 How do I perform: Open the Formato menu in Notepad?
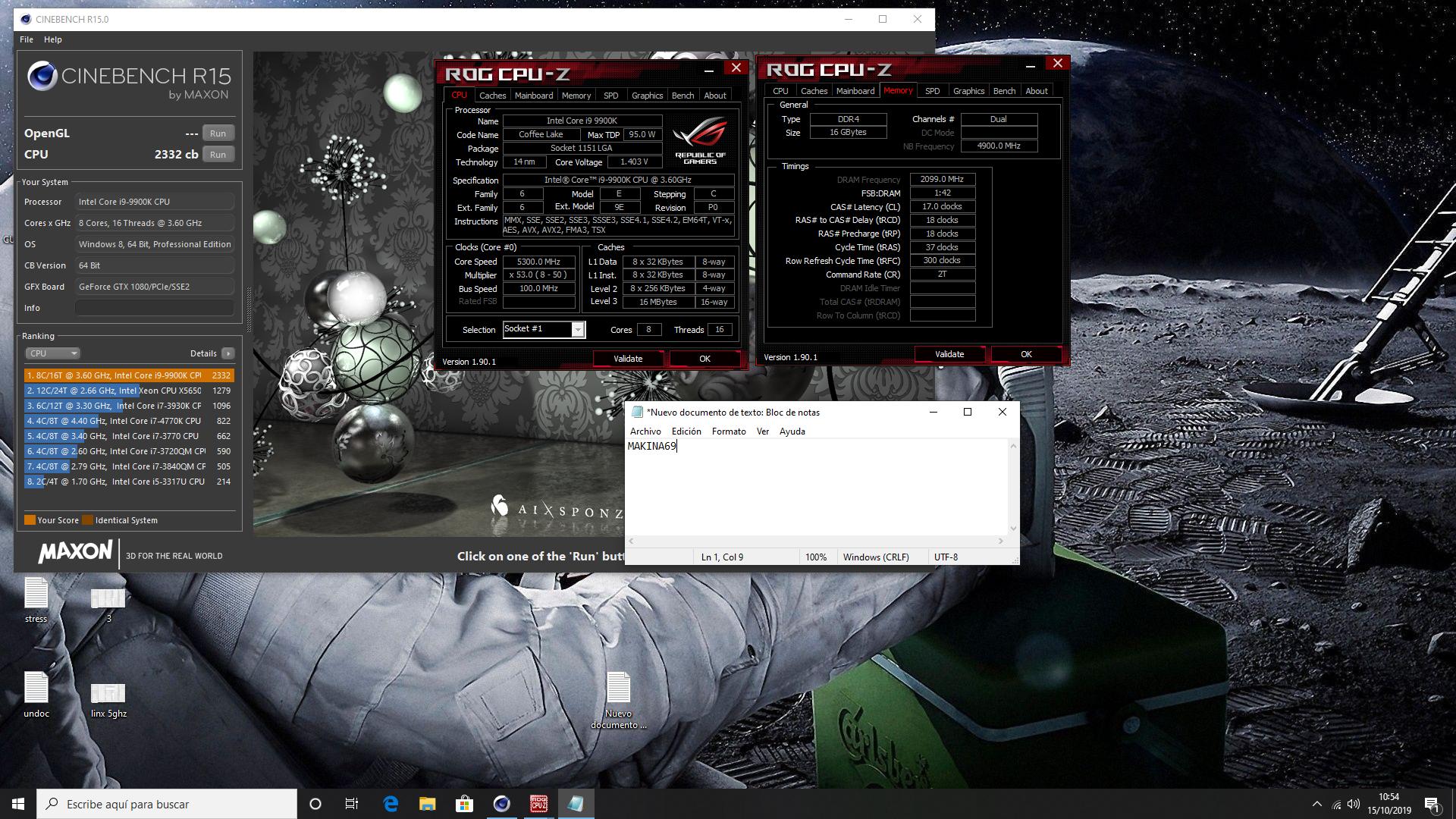click(x=728, y=431)
